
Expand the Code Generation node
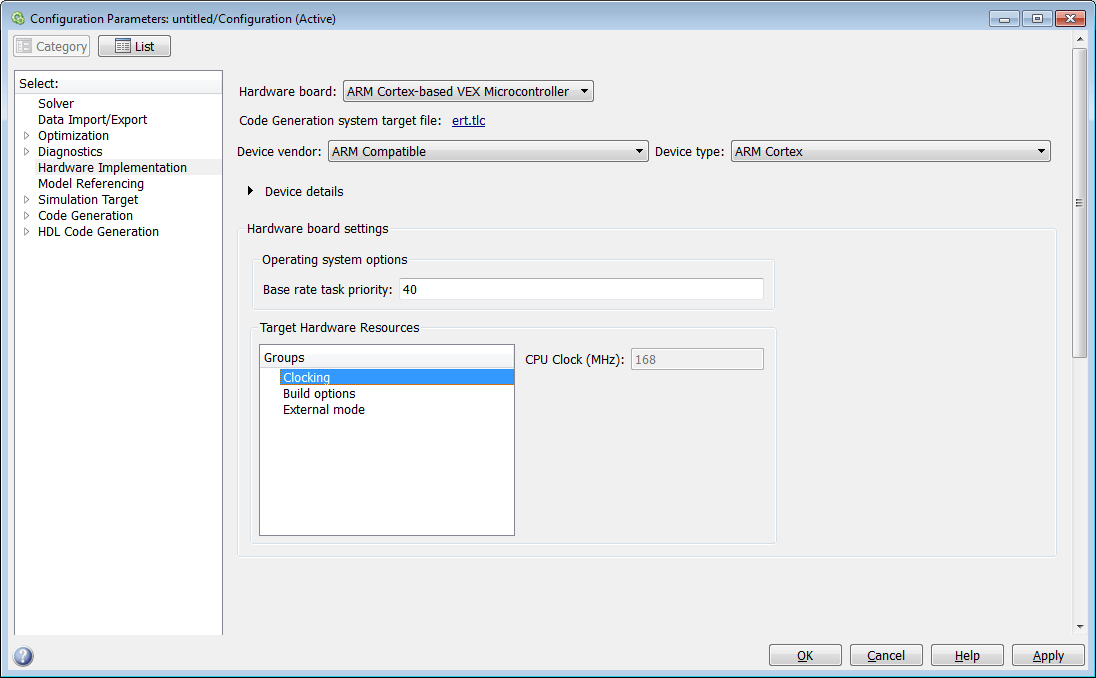[x=27, y=215]
